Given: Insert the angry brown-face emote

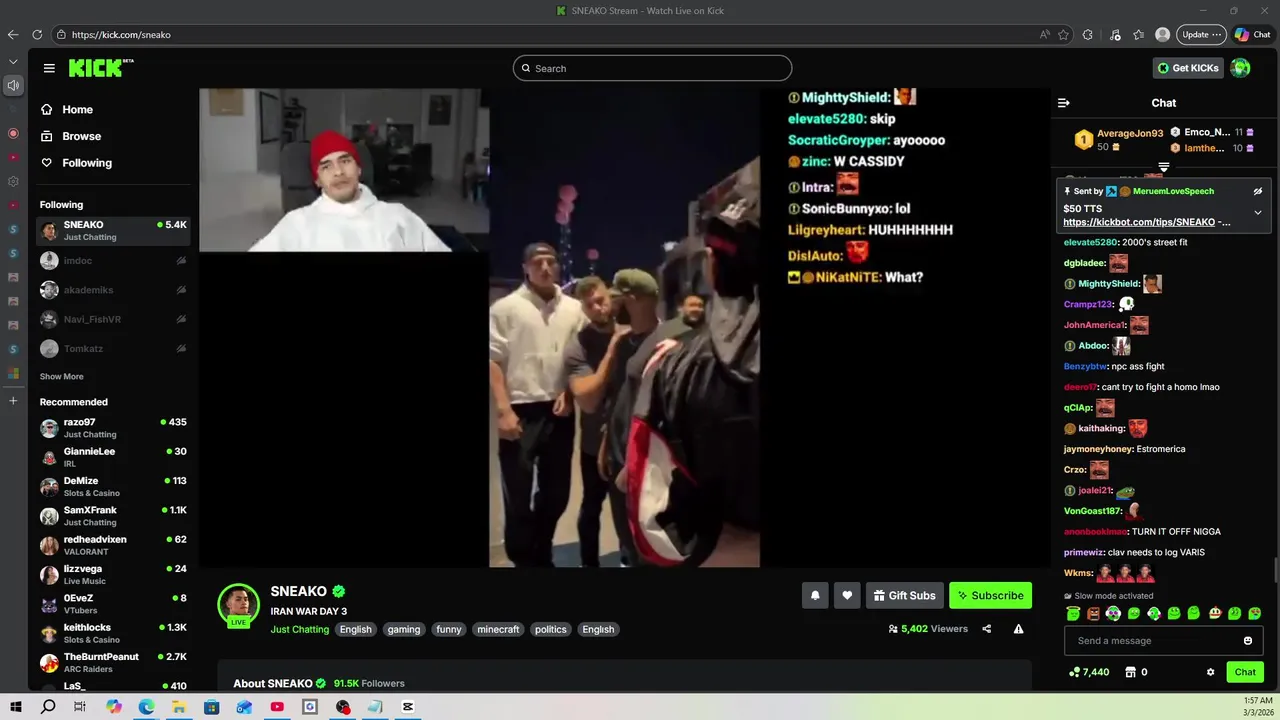Looking at the screenshot, I should click(1093, 613).
